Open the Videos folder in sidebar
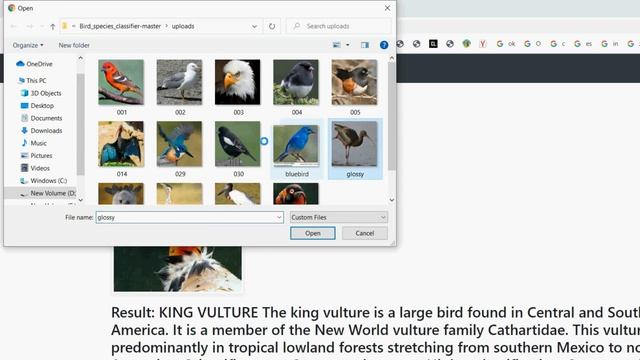 coord(36,168)
